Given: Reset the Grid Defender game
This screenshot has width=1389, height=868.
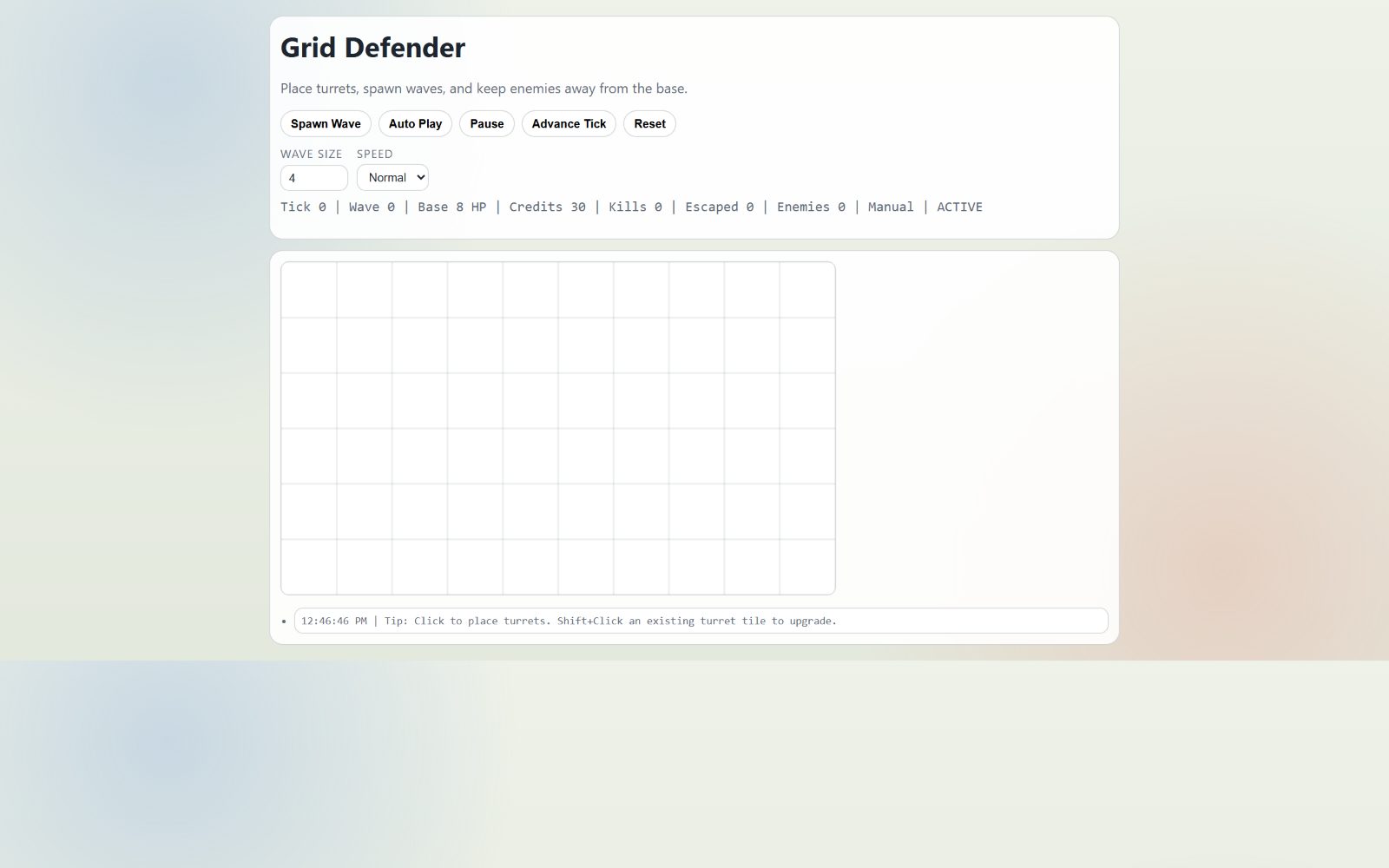Looking at the screenshot, I should [x=649, y=124].
